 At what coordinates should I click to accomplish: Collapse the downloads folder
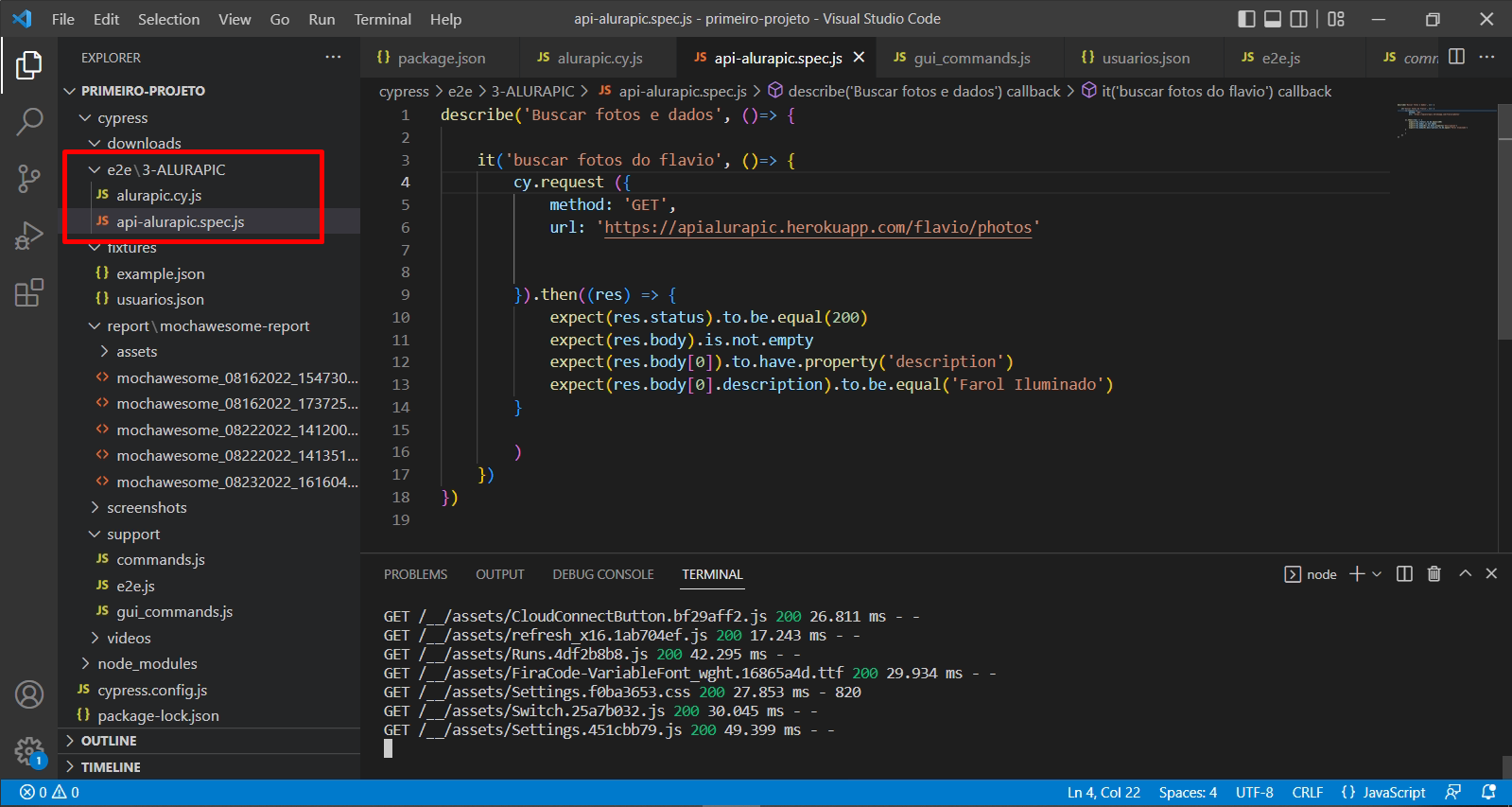[209, 143]
